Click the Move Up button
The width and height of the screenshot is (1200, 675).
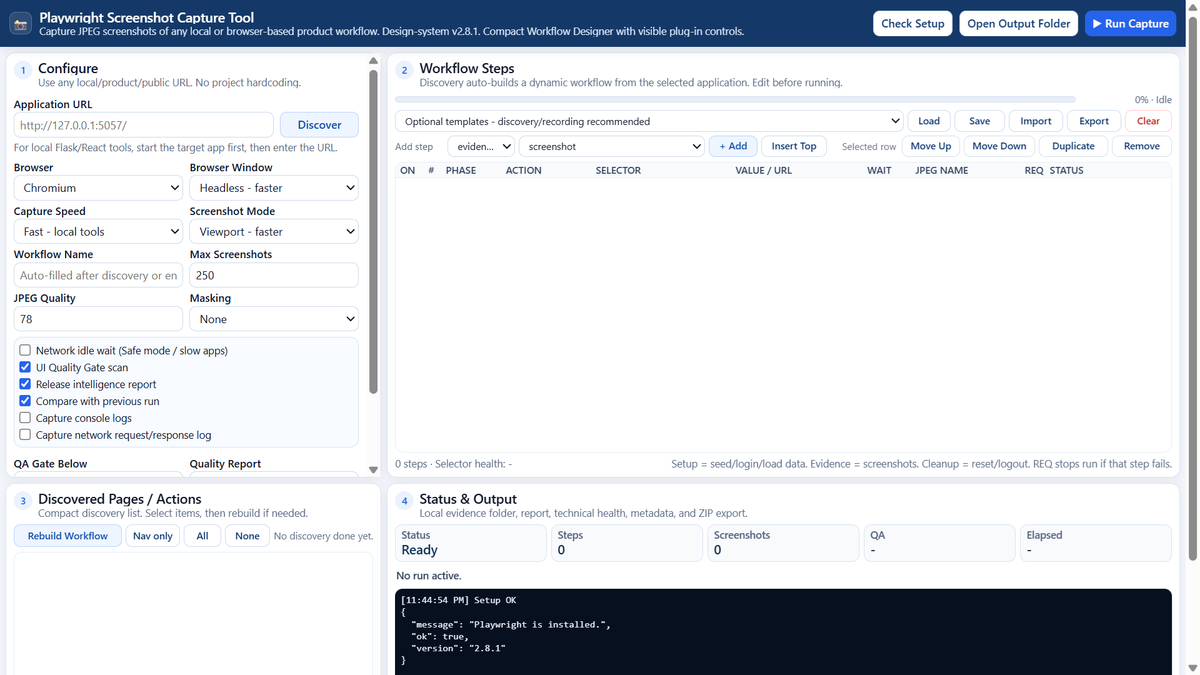pos(931,146)
